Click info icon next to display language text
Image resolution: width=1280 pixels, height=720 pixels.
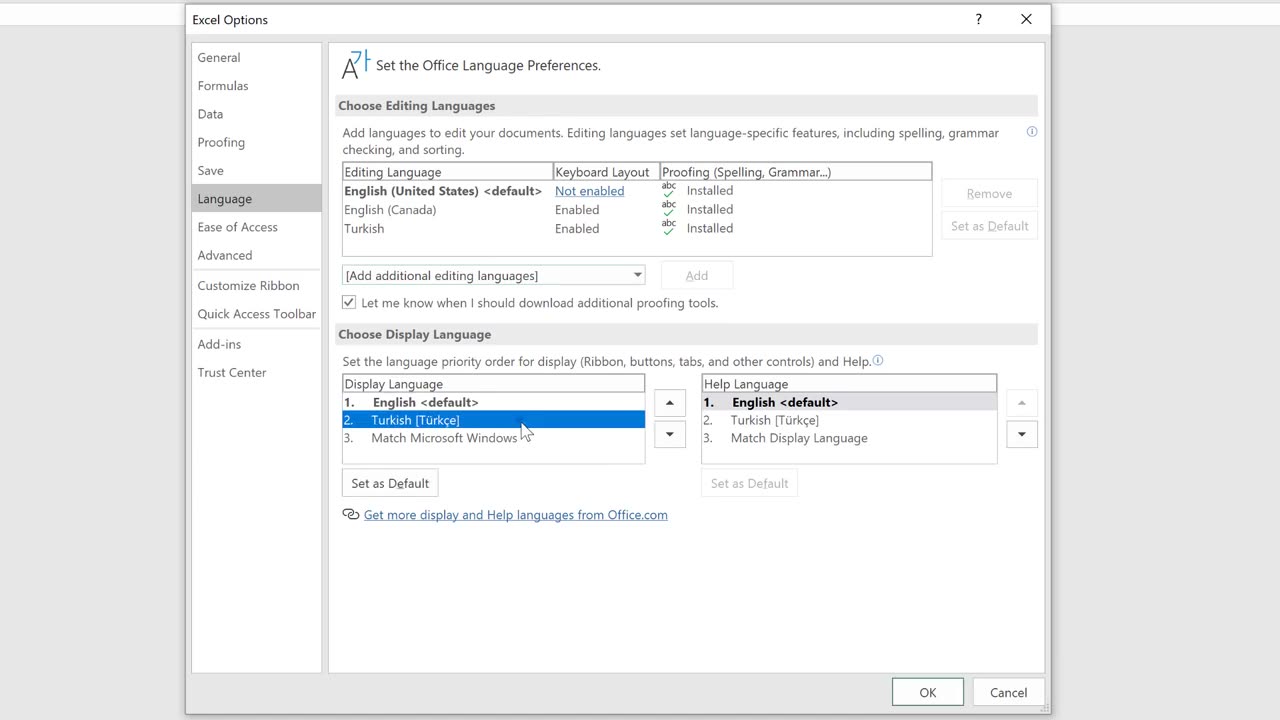878,361
